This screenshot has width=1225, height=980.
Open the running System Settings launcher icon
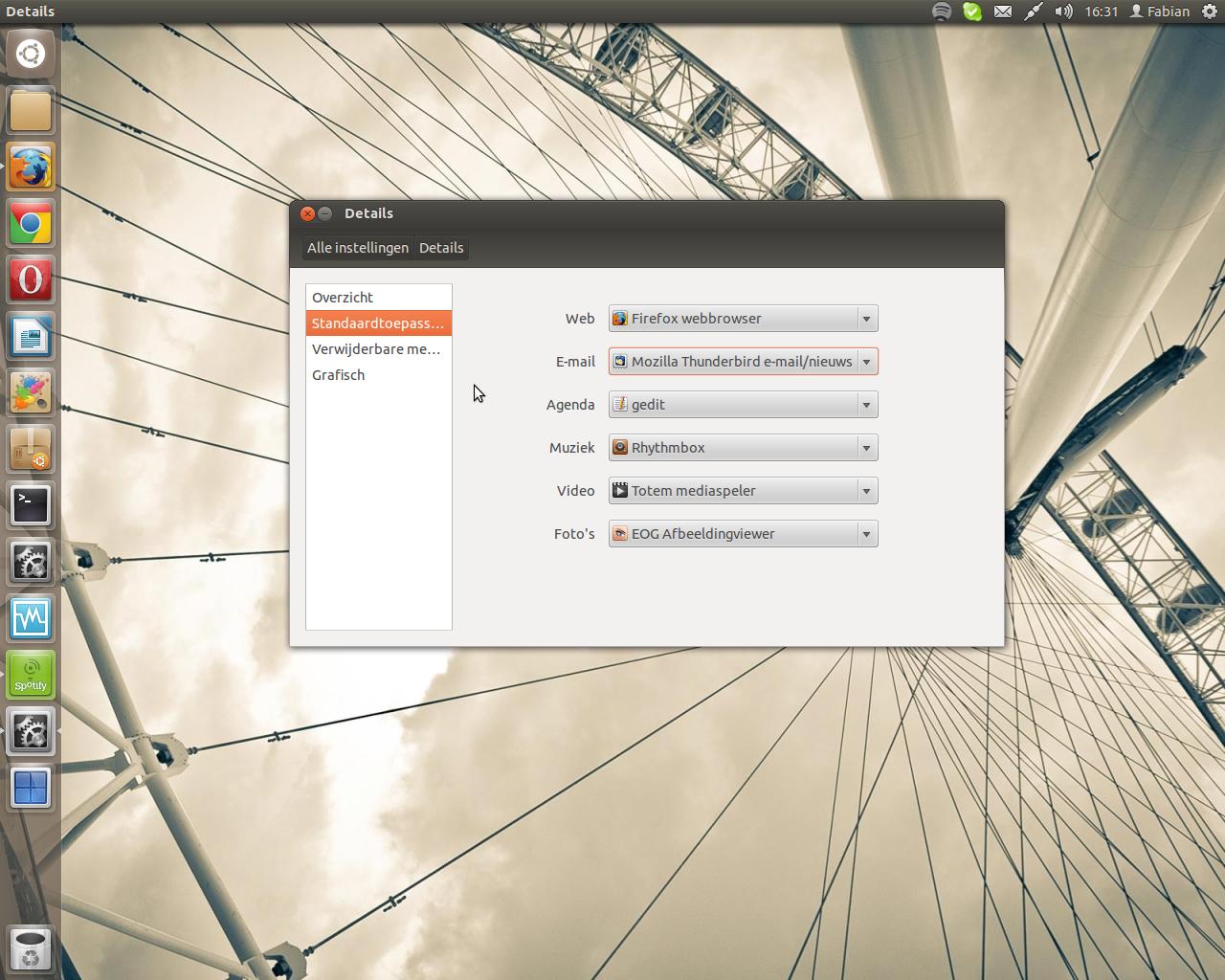(31, 731)
